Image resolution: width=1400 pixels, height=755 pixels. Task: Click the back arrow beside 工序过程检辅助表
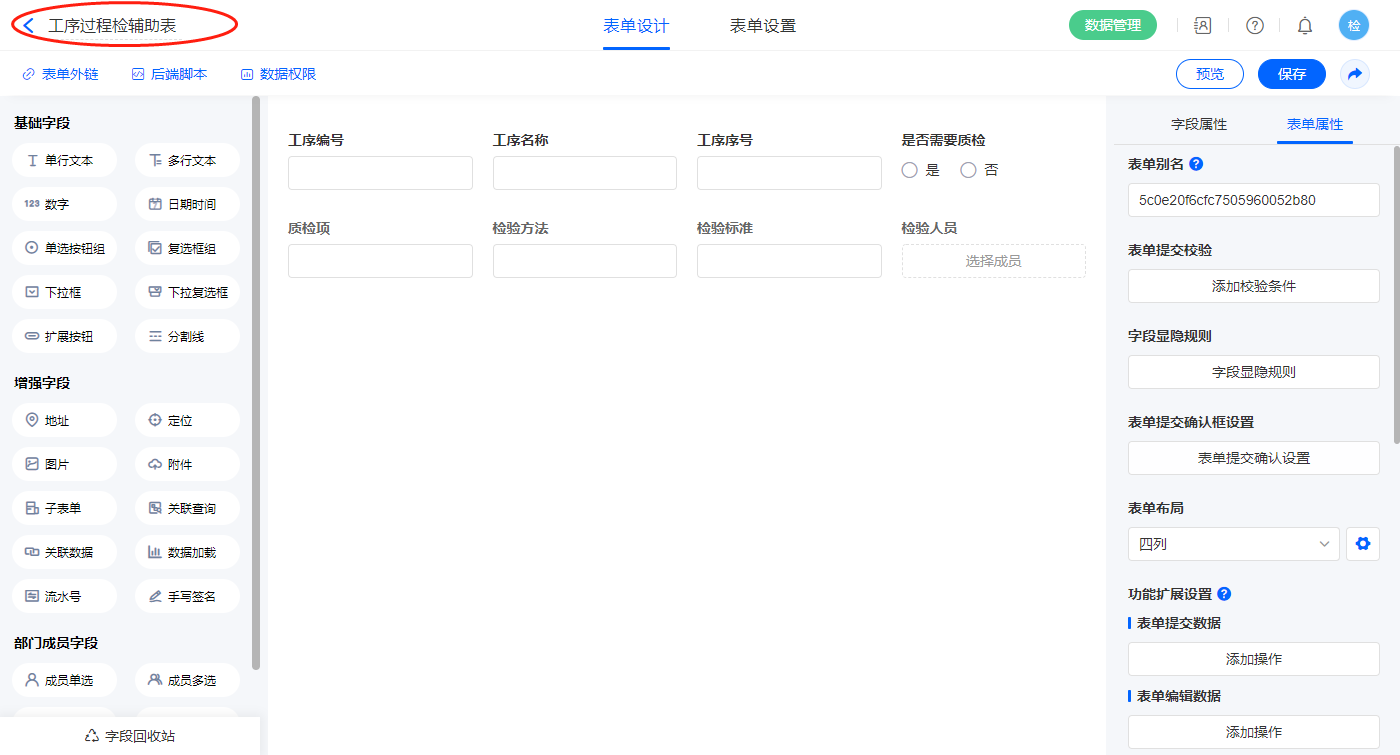(x=29, y=26)
